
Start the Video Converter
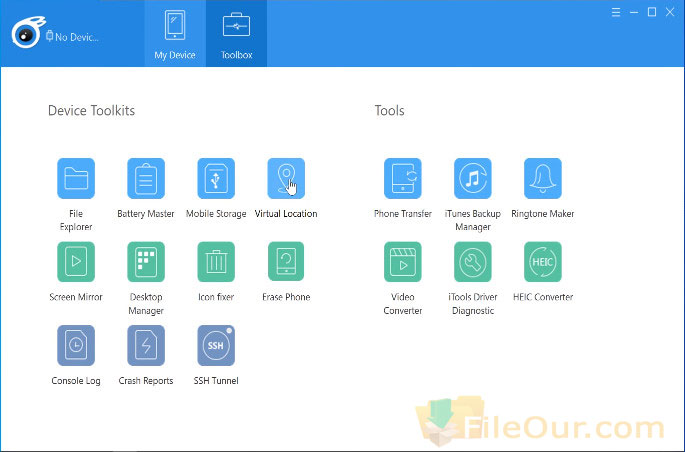click(x=403, y=262)
